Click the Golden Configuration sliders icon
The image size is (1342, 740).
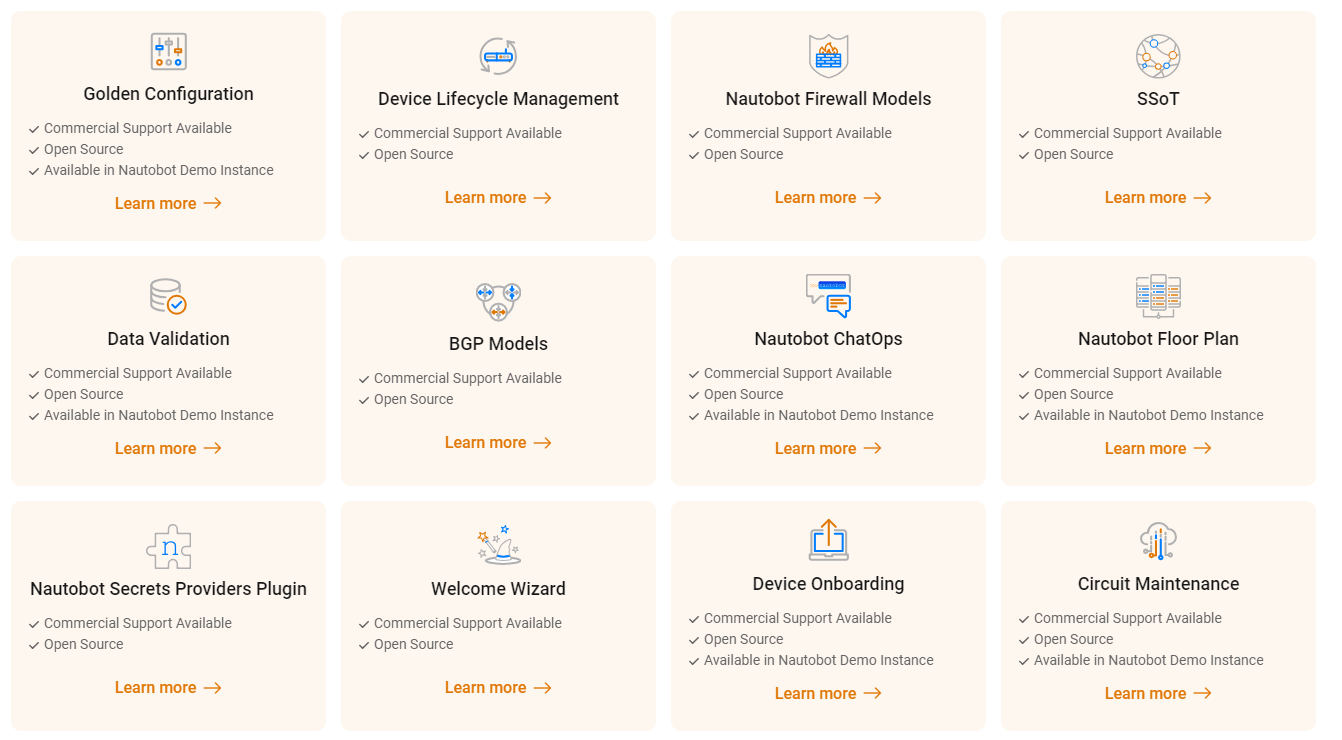coord(168,52)
